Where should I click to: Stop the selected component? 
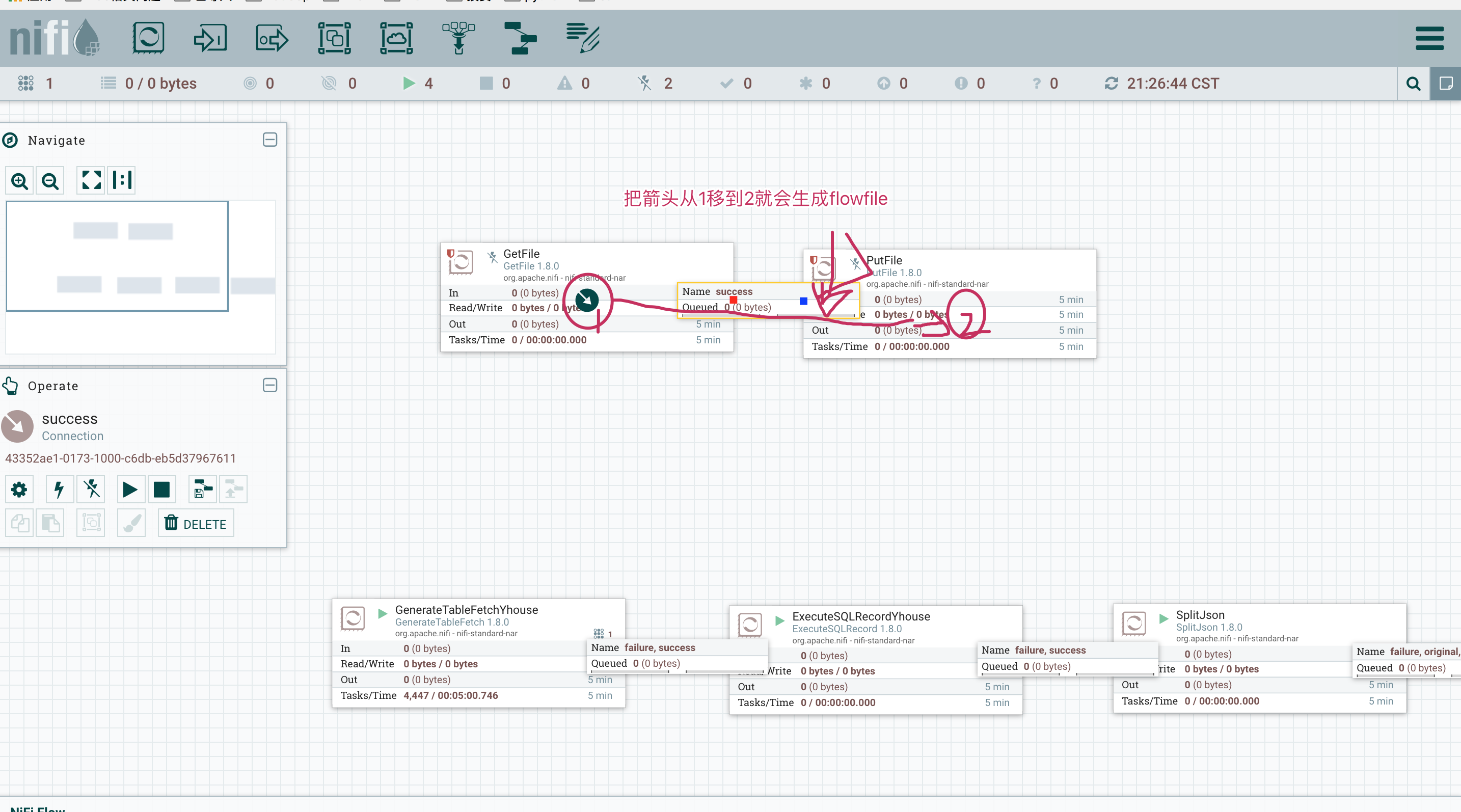pyautogui.click(x=161, y=490)
